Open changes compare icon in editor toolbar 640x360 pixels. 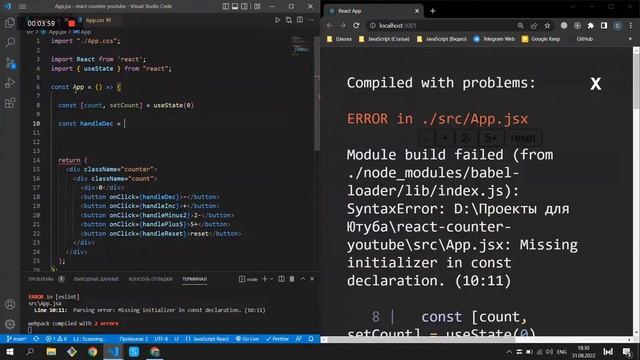point(289,20)
